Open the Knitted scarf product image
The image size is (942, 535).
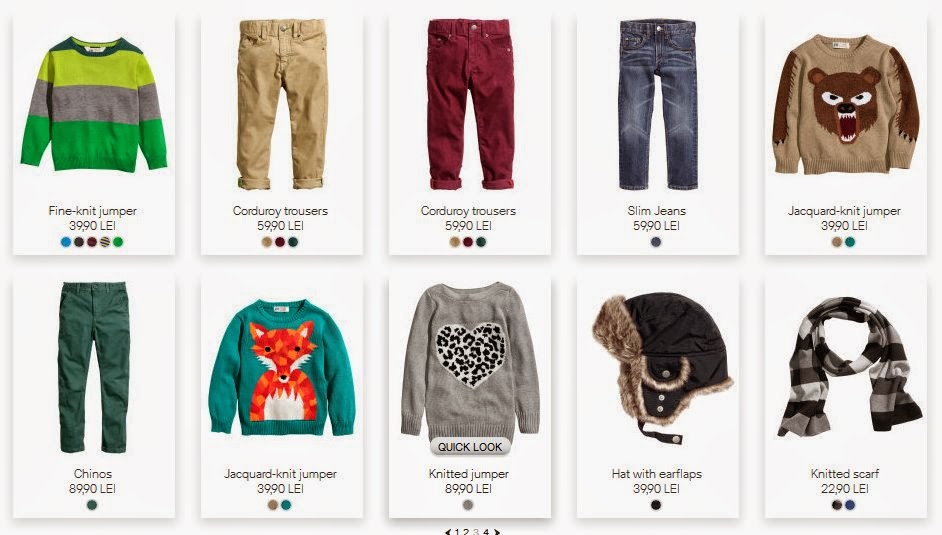click(x=849, y=366)
